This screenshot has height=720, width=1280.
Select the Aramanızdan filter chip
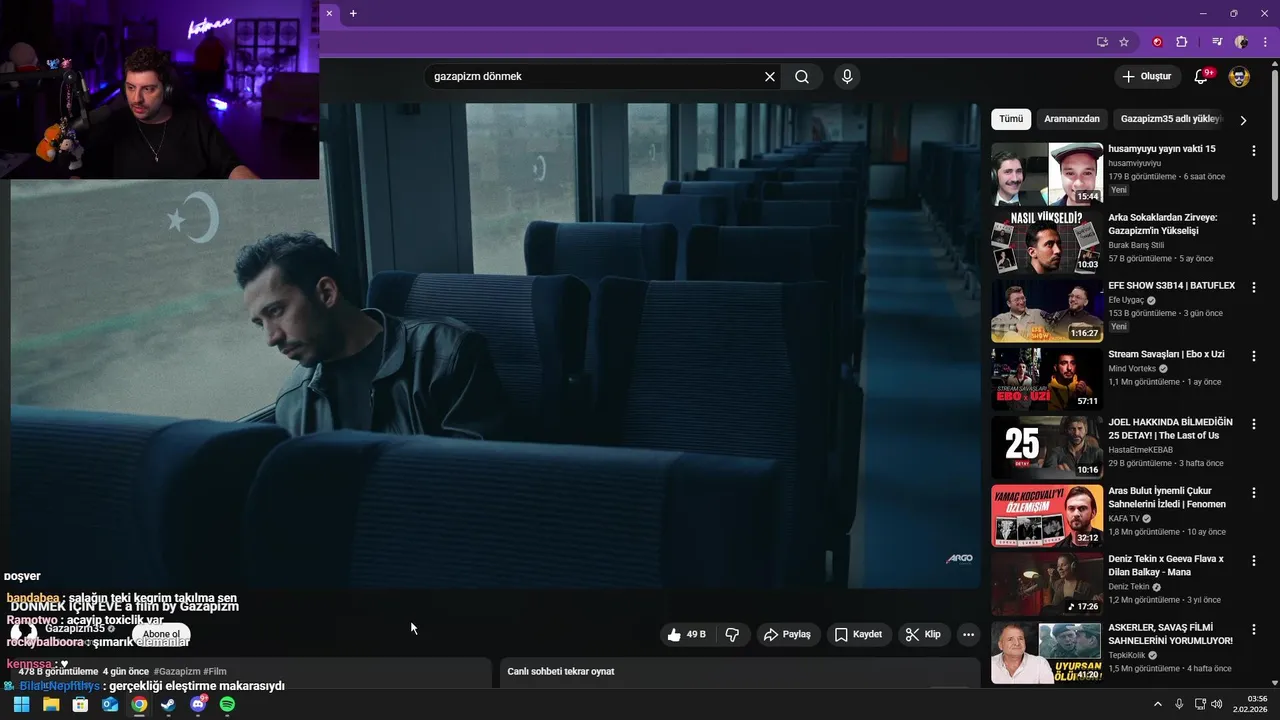tap(1072, 119)
